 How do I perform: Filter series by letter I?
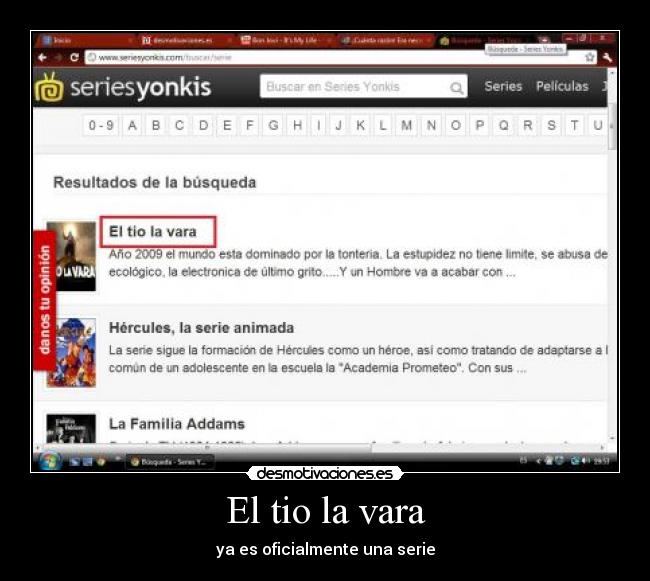(318, 125)
